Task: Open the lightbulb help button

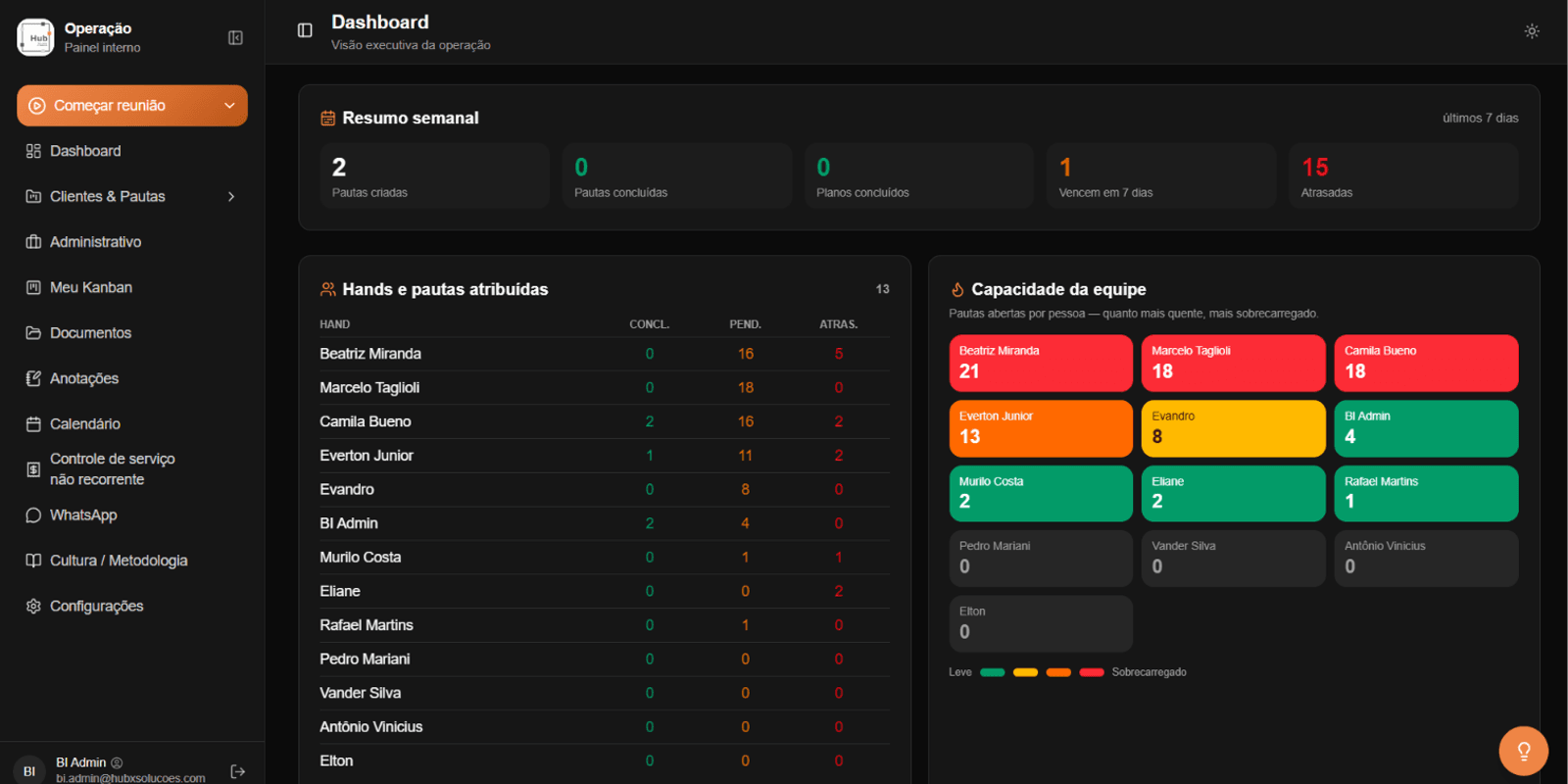Action: pos(1524,751)
